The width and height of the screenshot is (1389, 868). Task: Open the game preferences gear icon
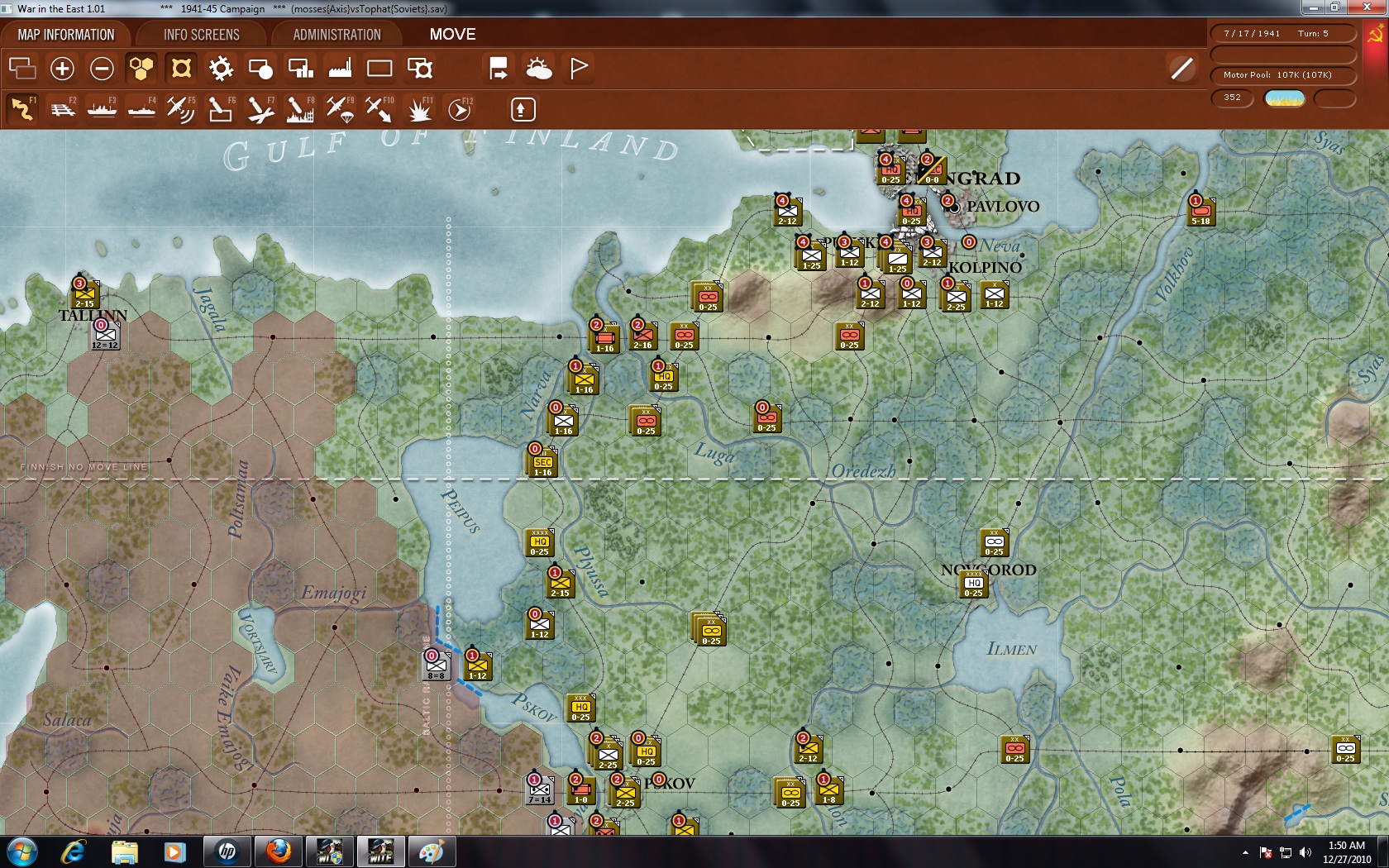point(221,69)
